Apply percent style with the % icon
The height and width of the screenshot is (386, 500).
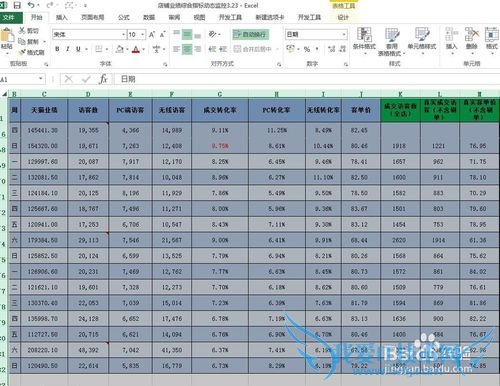pyautogui.click(x=307, y=49)
